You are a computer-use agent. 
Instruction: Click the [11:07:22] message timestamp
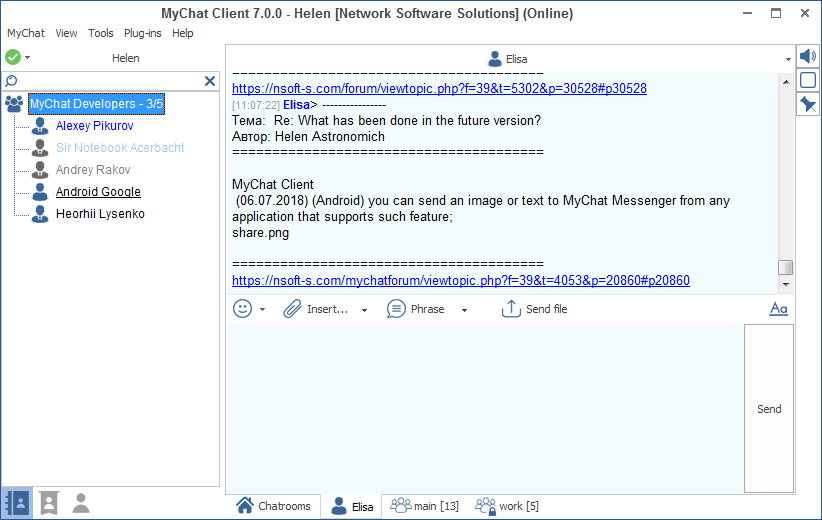pyautogui.click(x=256, y=105)
